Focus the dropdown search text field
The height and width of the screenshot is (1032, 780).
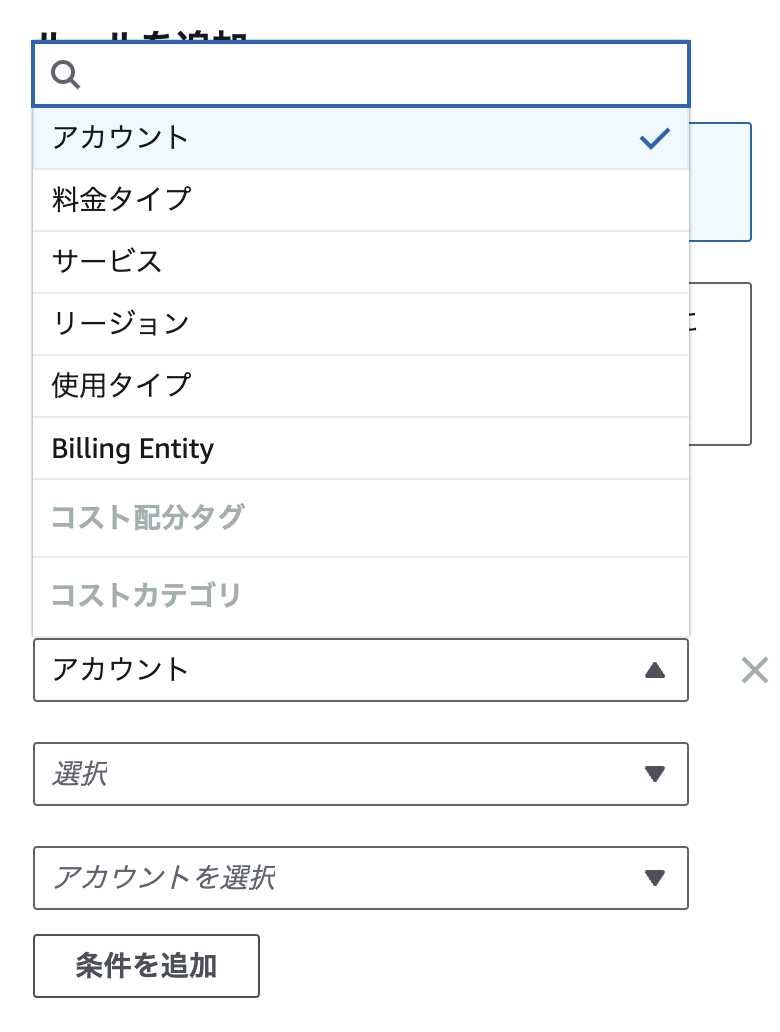click(x=361, y=74)
